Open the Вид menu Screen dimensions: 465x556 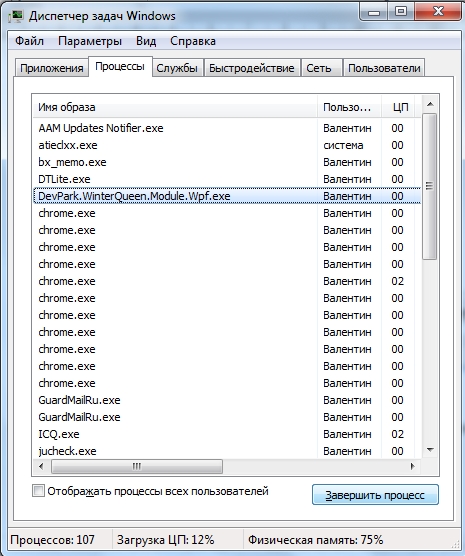click(146, 41)
